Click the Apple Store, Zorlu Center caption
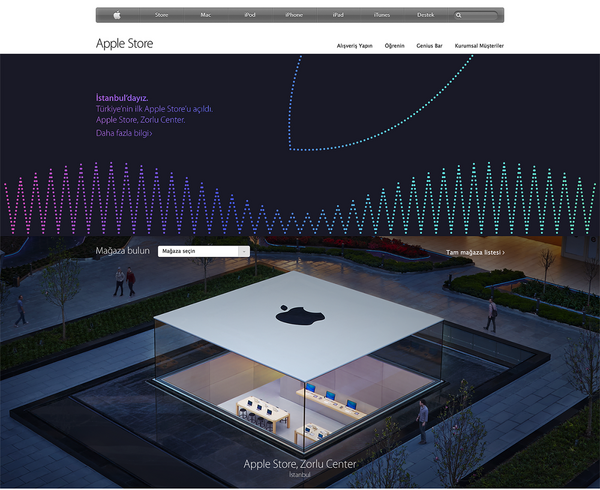The image size is (600, 490). 300,464
